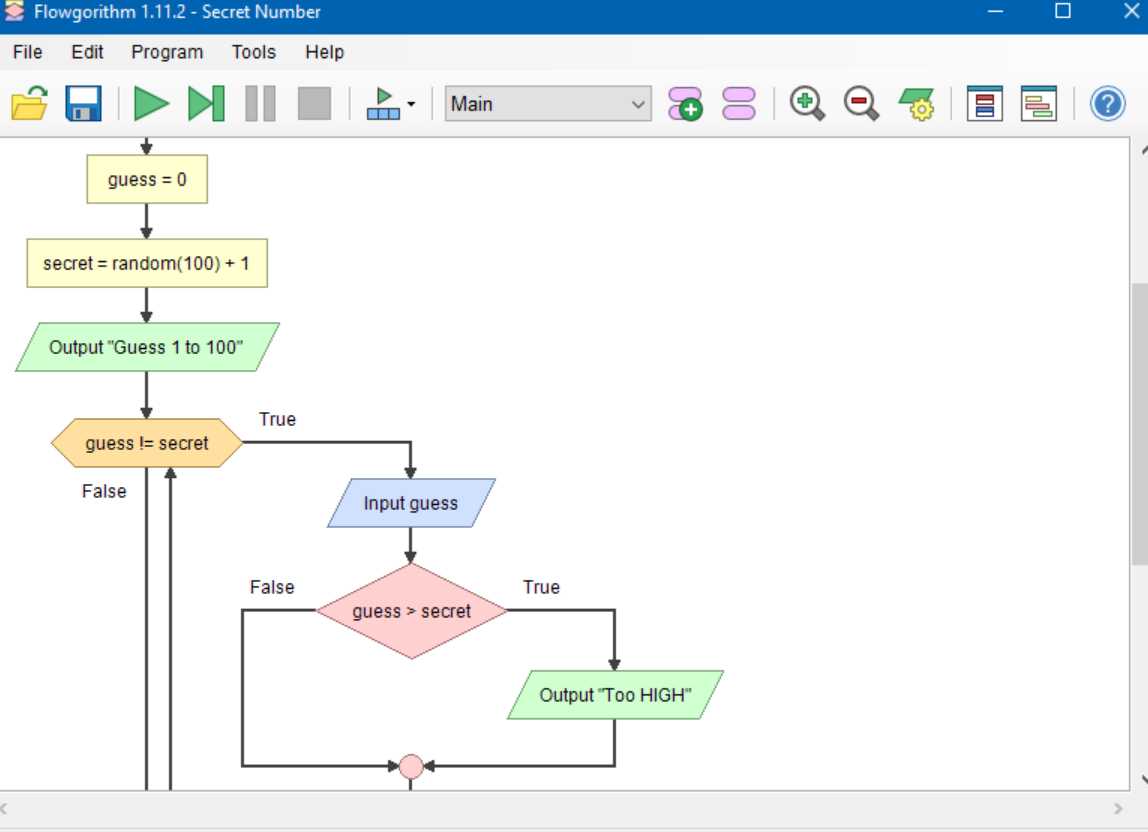
Task: Open the run speed dropdown arrow
Action: coord(411,104)
